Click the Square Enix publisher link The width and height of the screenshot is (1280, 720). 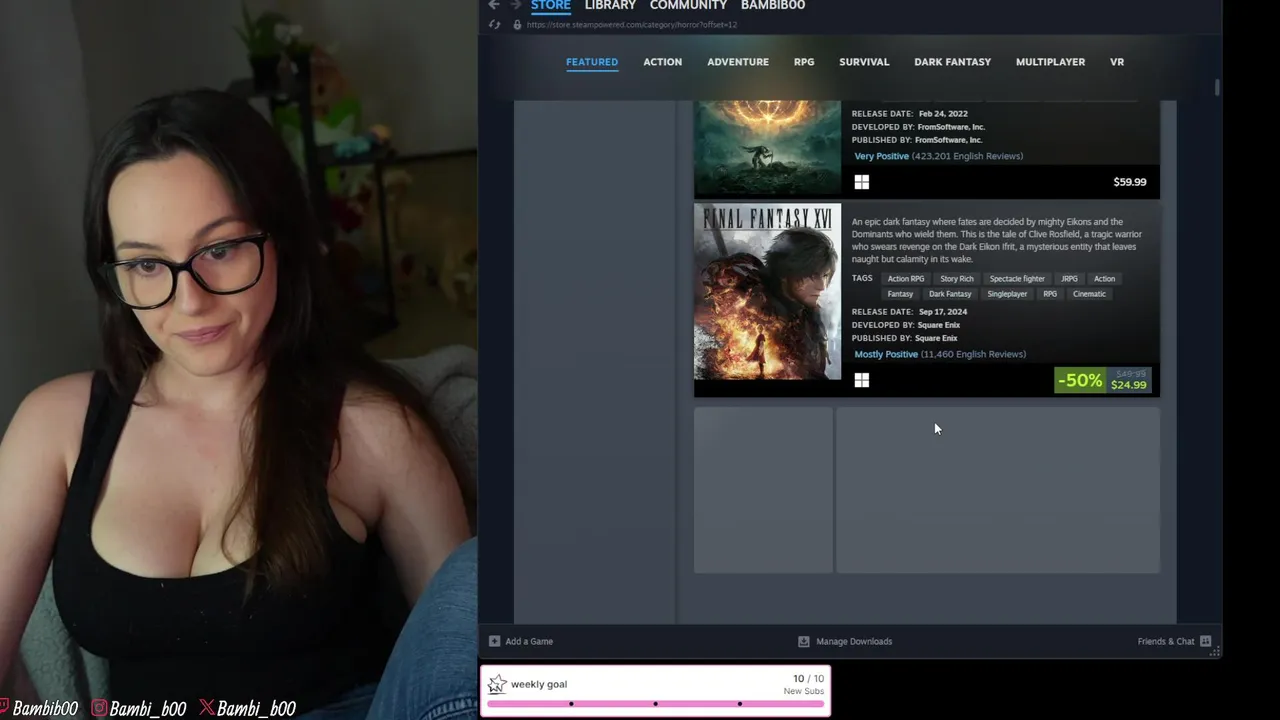coord(936,338)
